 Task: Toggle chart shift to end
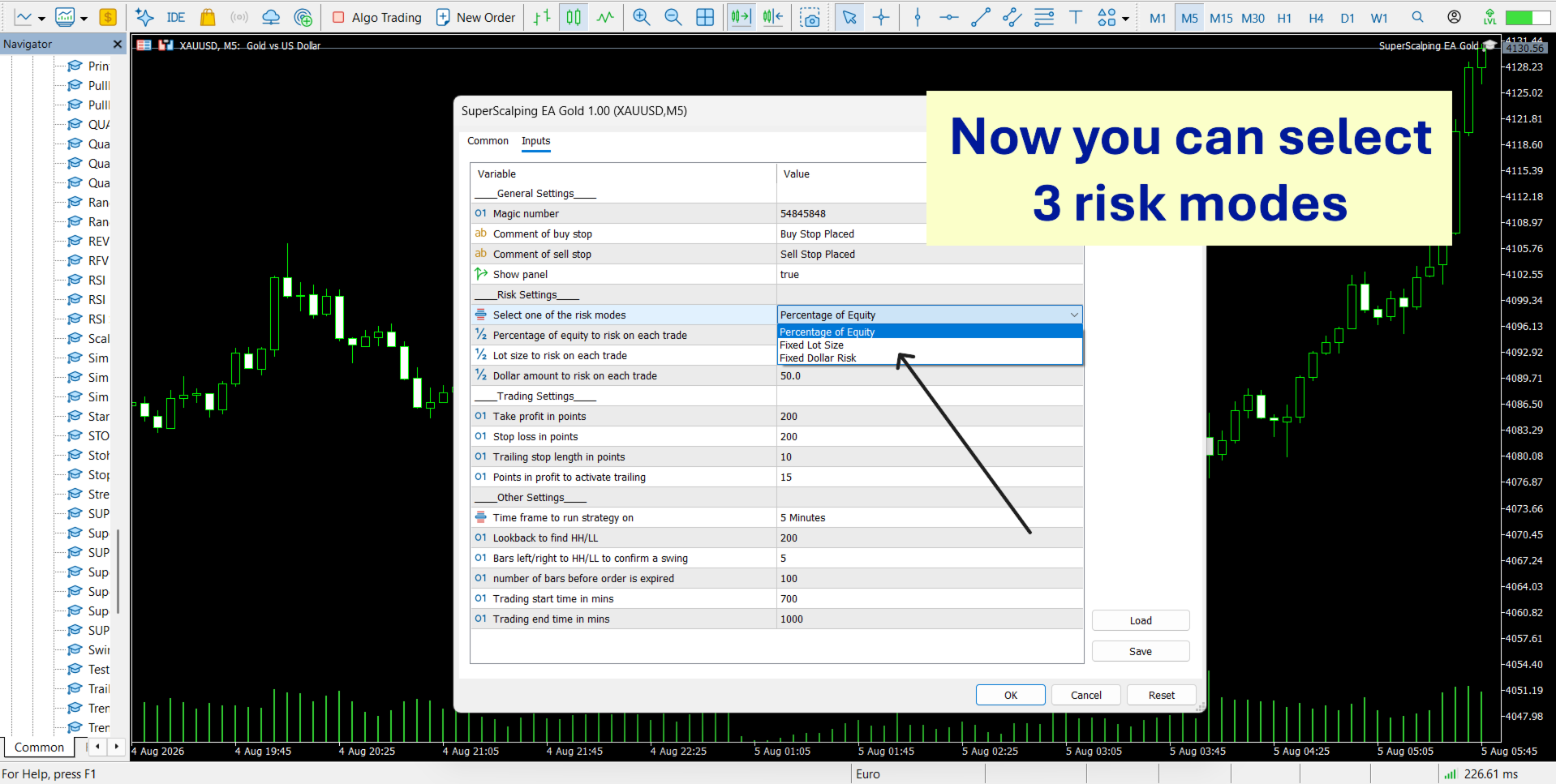[x=741, y=17]
